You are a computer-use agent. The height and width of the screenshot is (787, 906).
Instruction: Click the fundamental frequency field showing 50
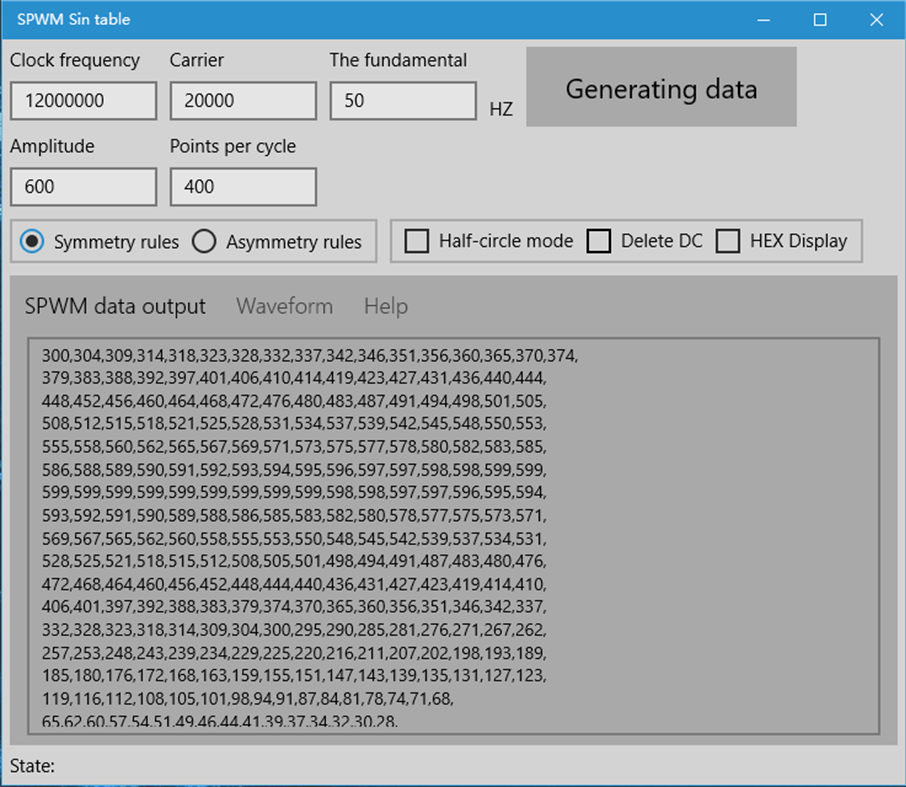(x=403, y=101)
